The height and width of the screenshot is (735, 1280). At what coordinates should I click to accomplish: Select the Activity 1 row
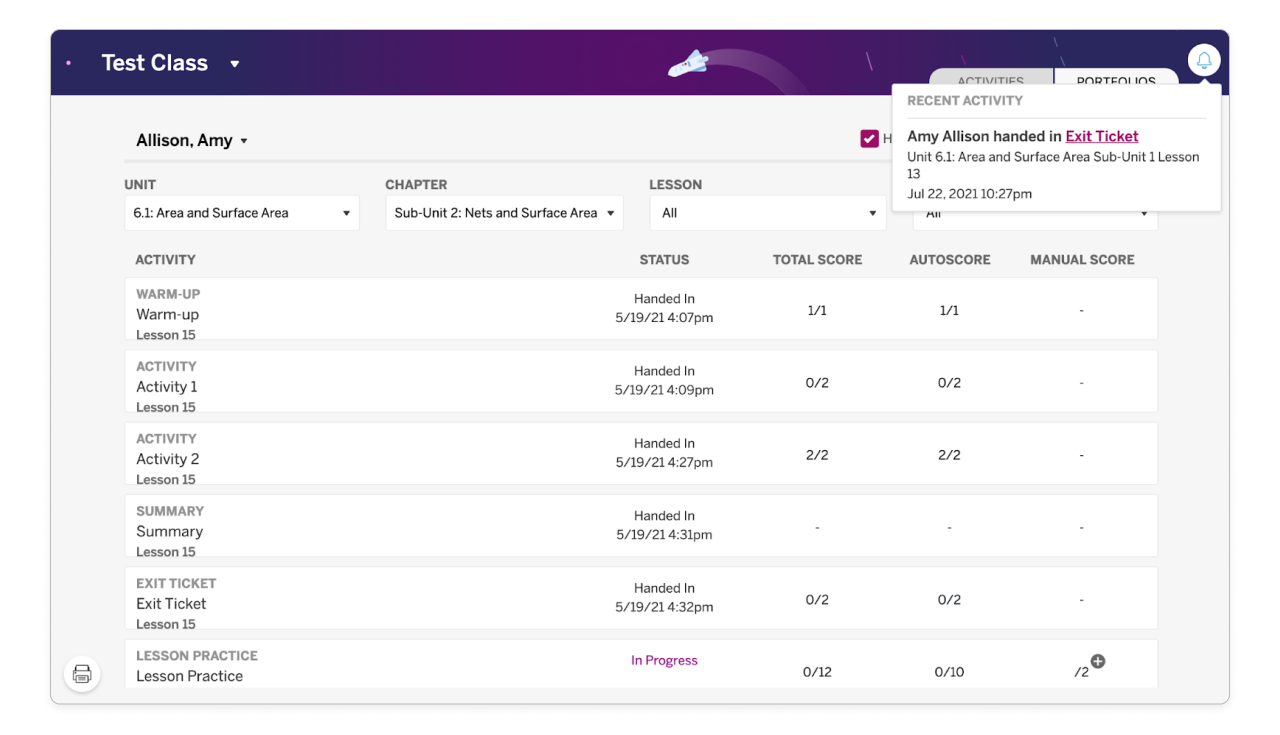point(641,381)
